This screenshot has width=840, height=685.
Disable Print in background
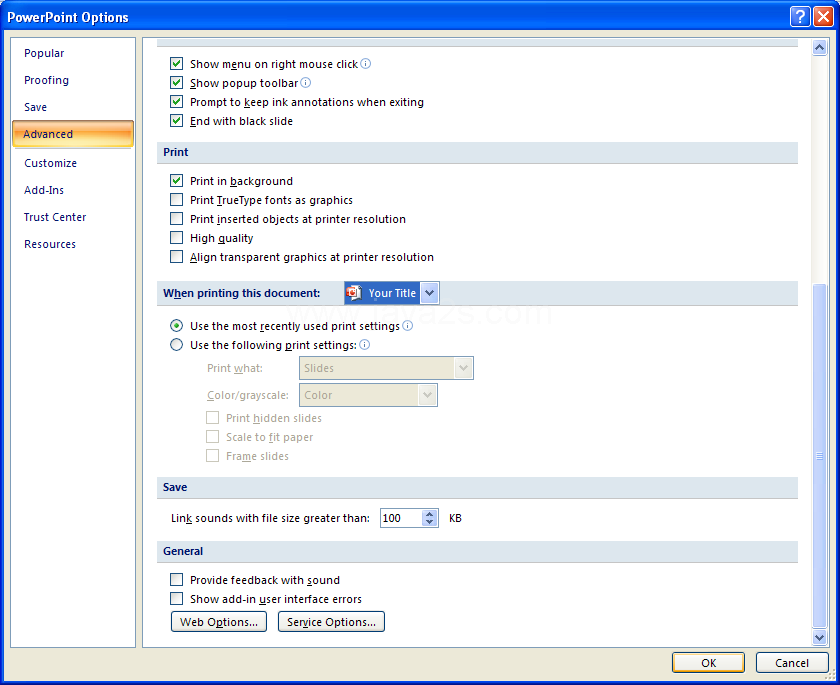click(x=176, y=180)
